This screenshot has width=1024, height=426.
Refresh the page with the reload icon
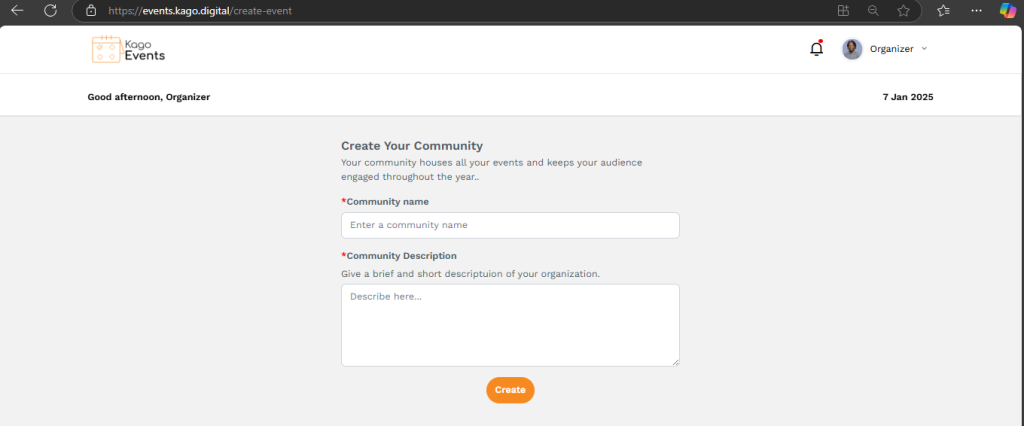[x=50, y=10]
